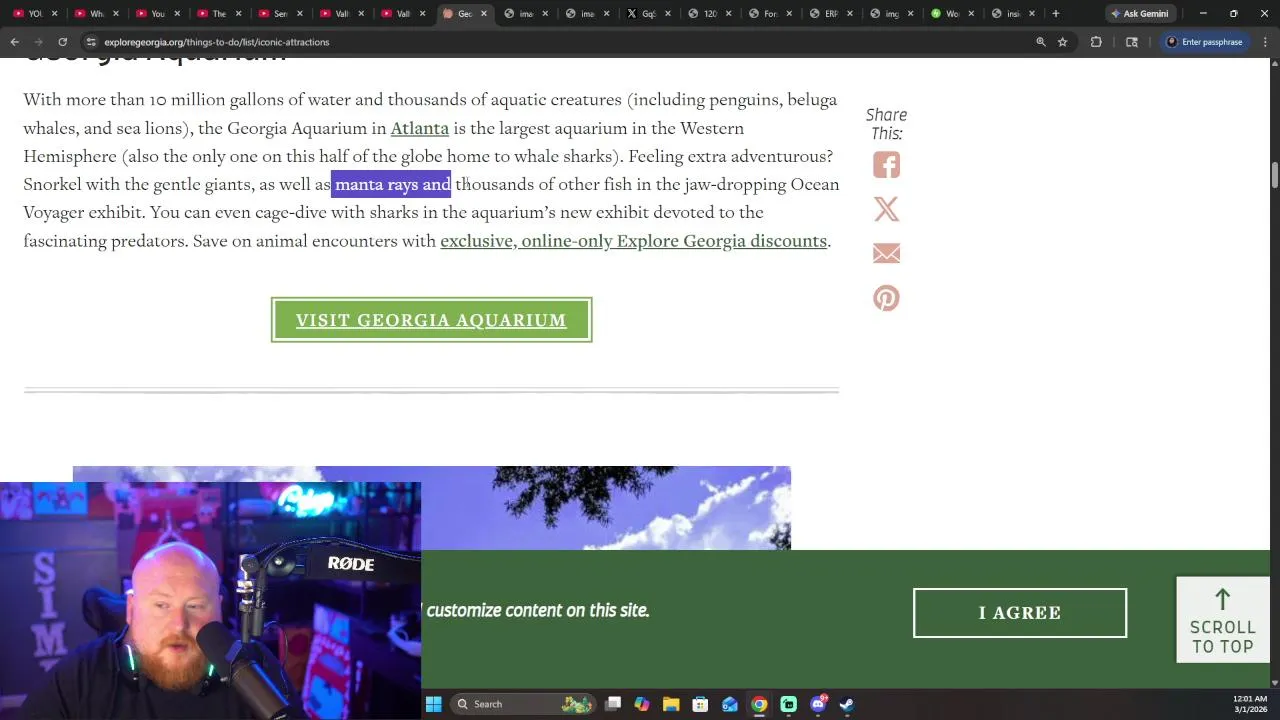Click the Scroll To Top button
1280x720 pixels.
[1222, 620]
